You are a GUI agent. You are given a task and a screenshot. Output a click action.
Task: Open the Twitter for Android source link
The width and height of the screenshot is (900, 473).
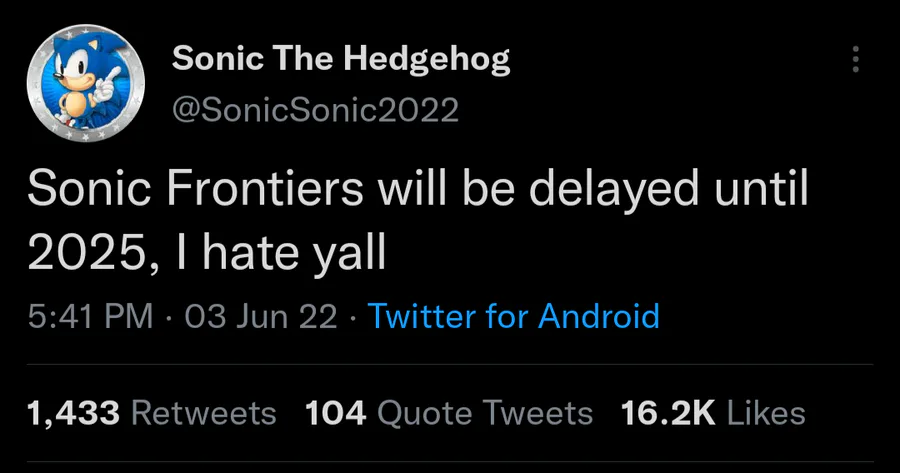[x=514, y=317]
